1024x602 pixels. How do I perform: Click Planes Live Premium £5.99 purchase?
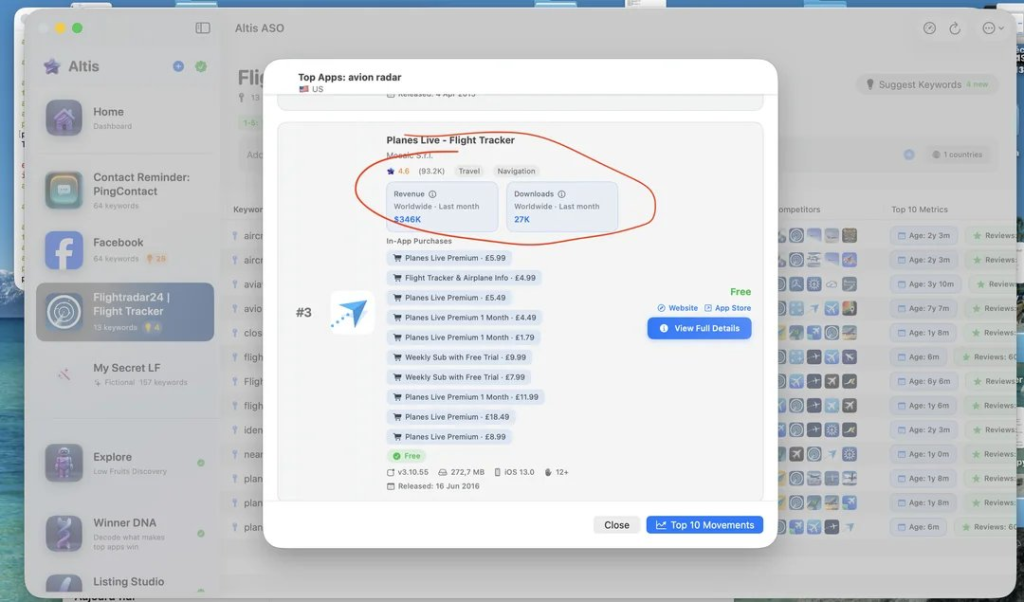click(449, 258)
